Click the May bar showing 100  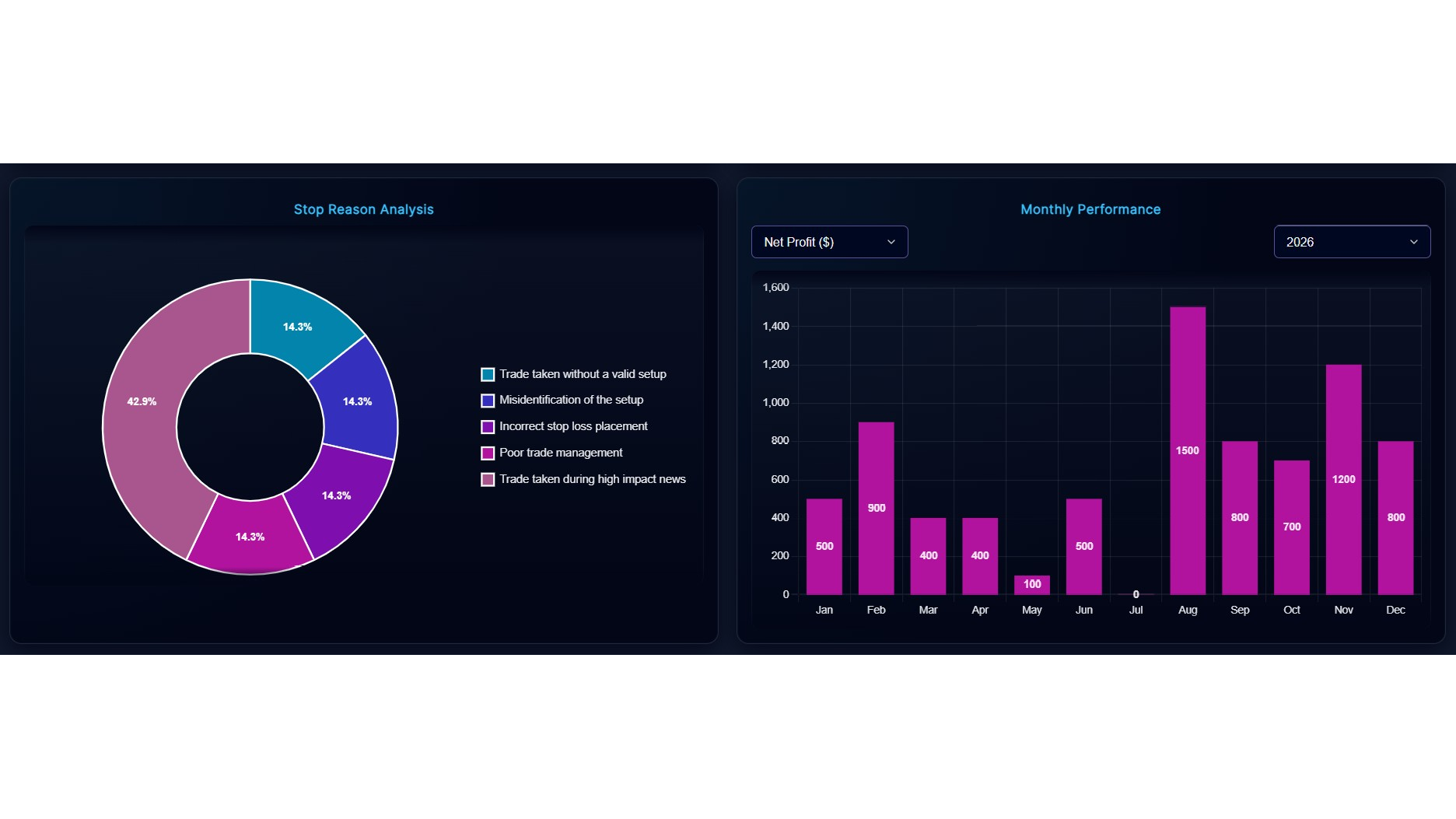pos(1031,585)
